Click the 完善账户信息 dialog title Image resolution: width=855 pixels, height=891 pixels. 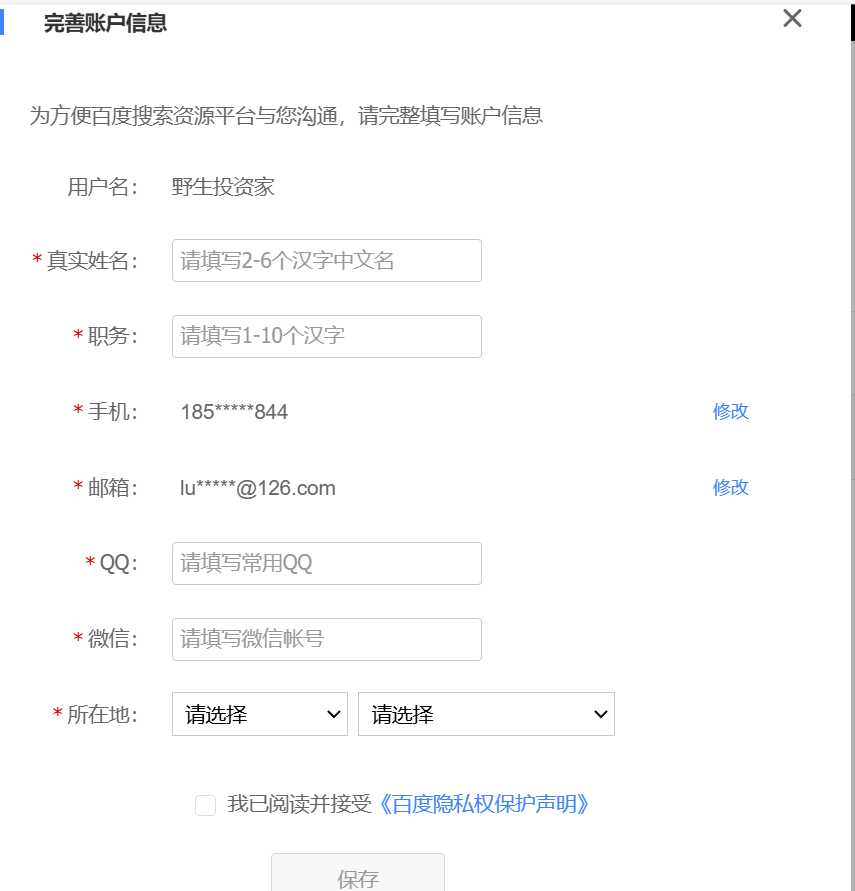pyautogui.click(x=105, y=24)
